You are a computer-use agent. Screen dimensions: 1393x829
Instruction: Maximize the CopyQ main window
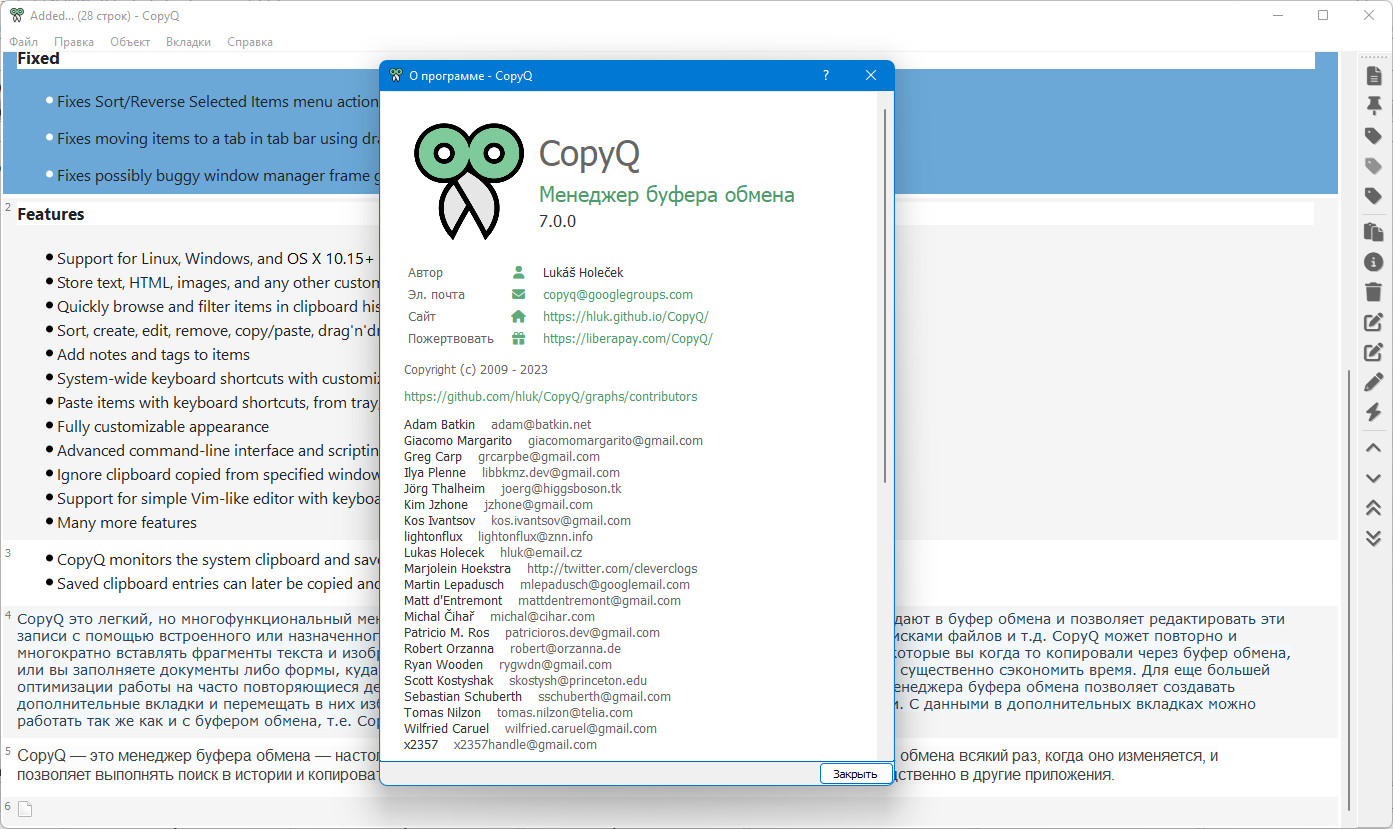click(x=1323, y=16)
